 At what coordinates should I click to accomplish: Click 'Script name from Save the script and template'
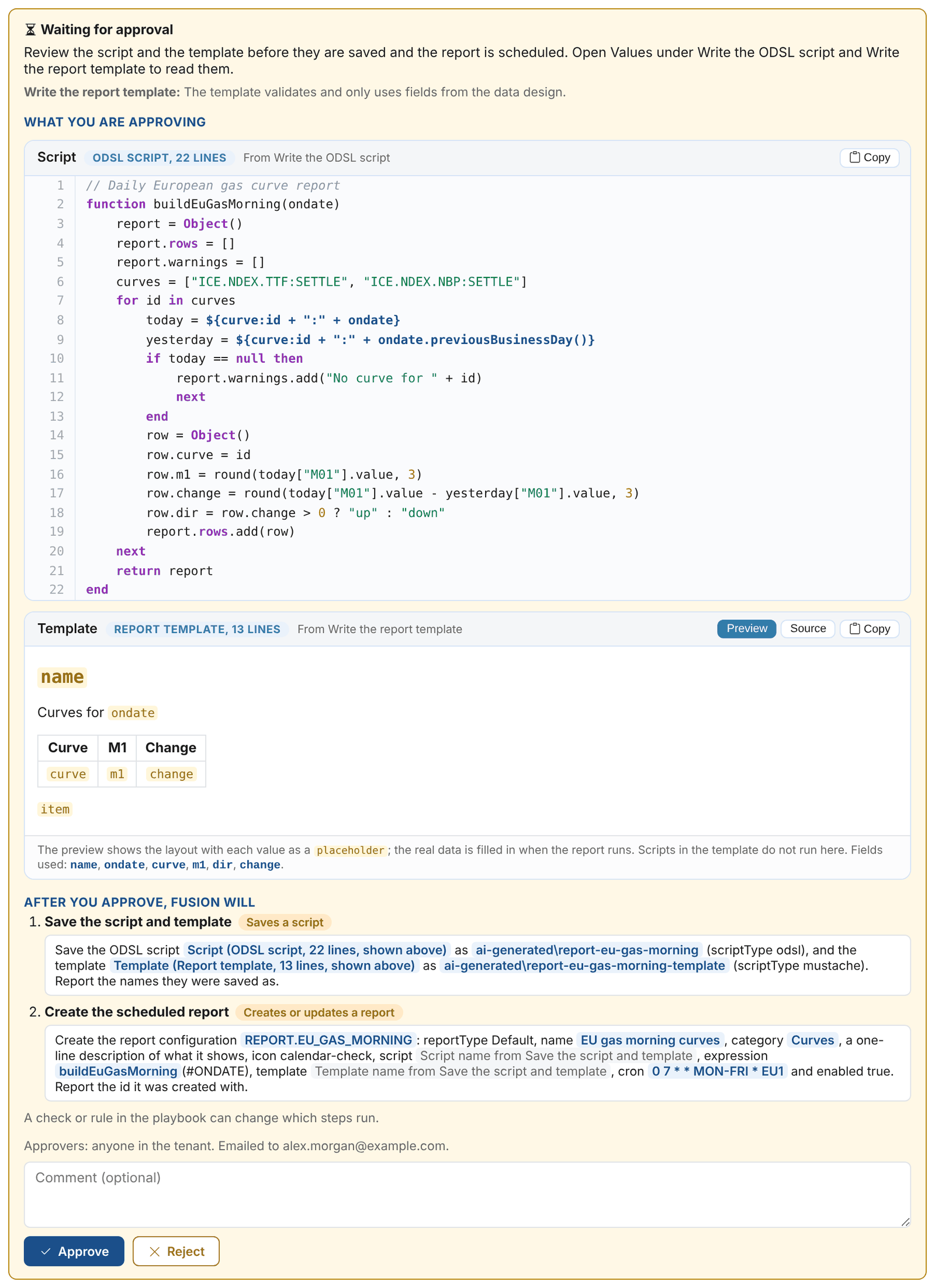point(556,1056)
